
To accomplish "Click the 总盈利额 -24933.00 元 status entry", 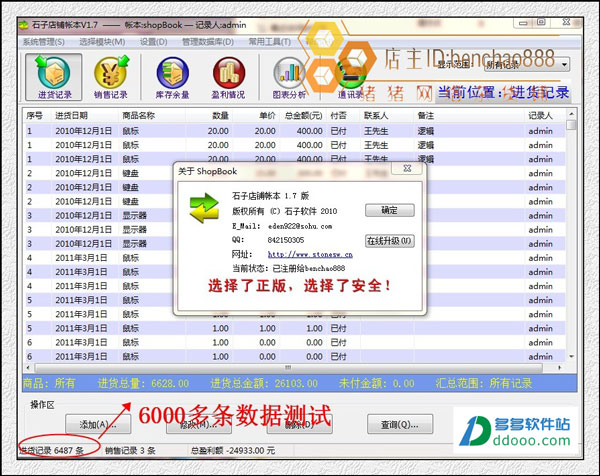I will [233, 450].
